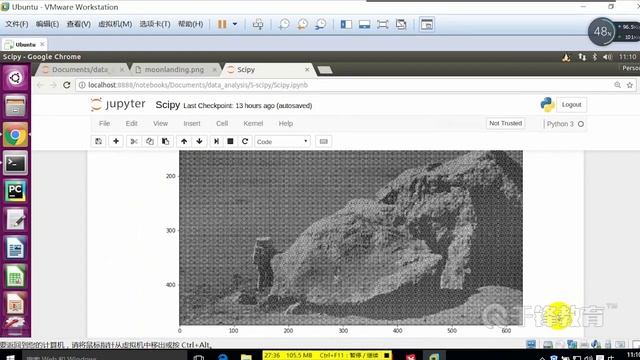Viewport: 640px width, 360px height.
Task: Open VMware 文件(F) menu
Action: tap(17, 24)
